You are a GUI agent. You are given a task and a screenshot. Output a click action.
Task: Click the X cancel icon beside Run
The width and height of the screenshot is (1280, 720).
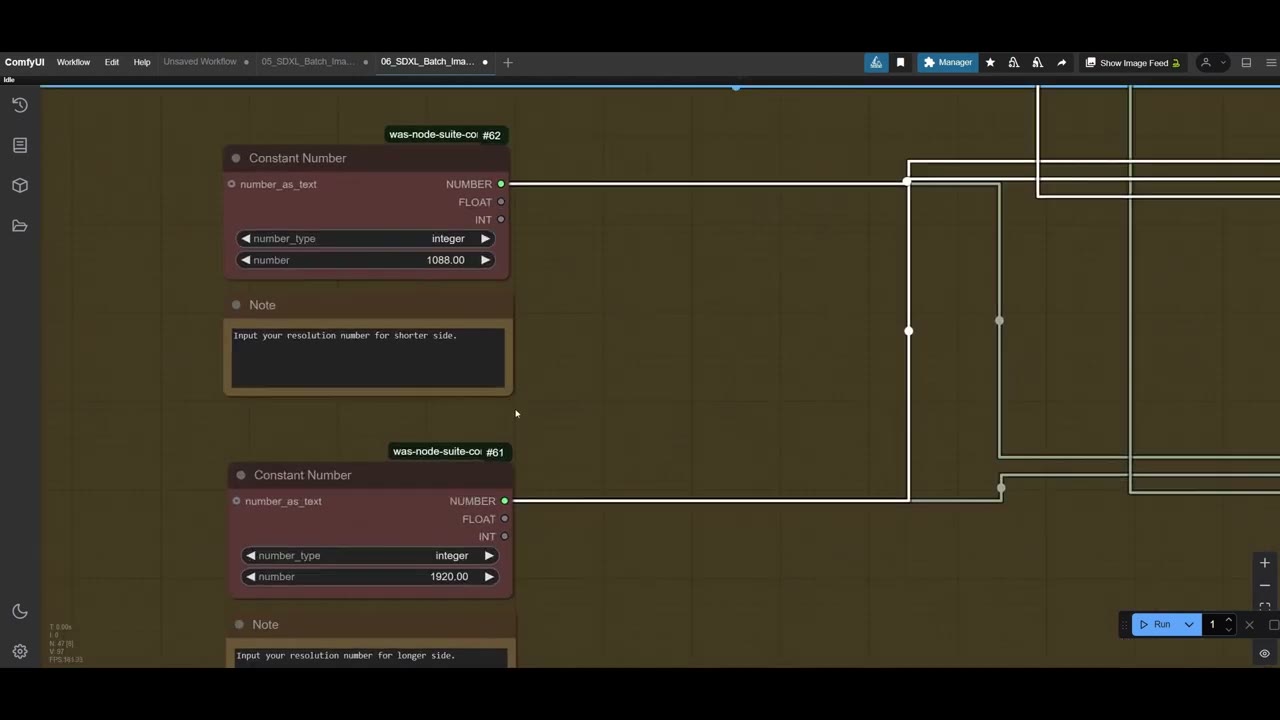(1249, 625)
